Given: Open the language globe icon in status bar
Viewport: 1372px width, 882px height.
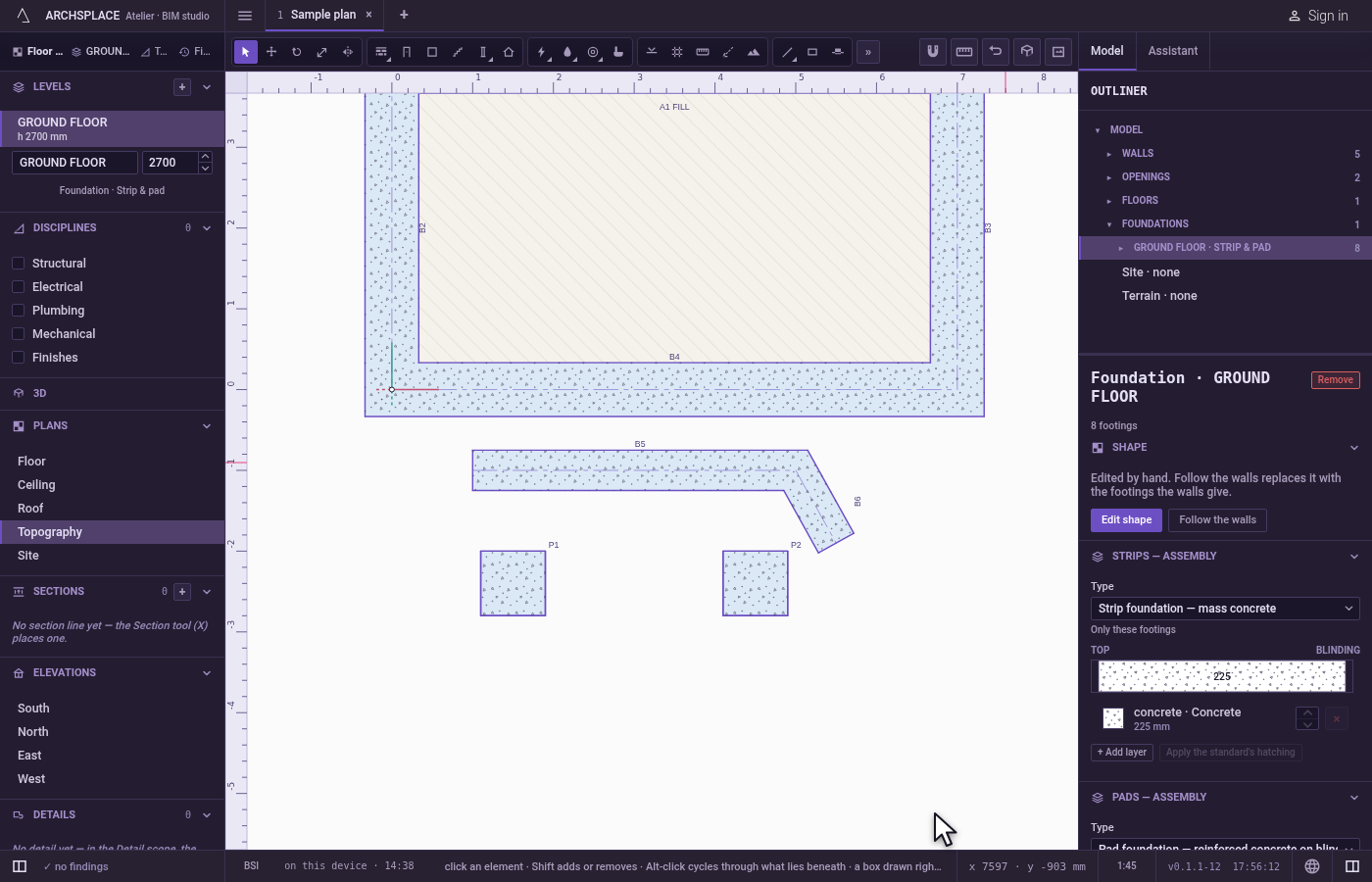Looking at the screenshot, I should point(1312,866).
